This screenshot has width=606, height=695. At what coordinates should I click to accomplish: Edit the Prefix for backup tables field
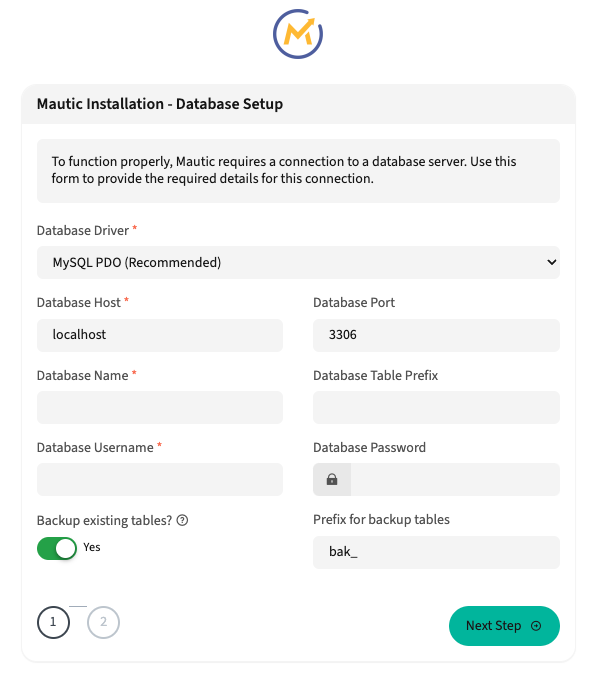coord(436,552)
